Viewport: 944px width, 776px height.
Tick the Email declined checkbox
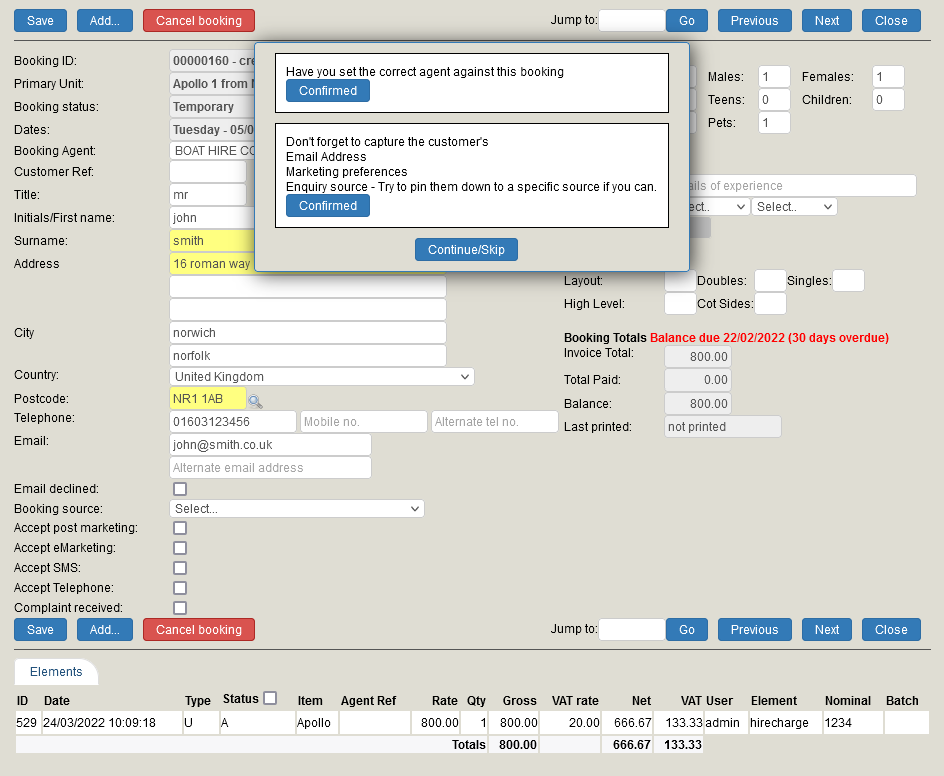180,489
